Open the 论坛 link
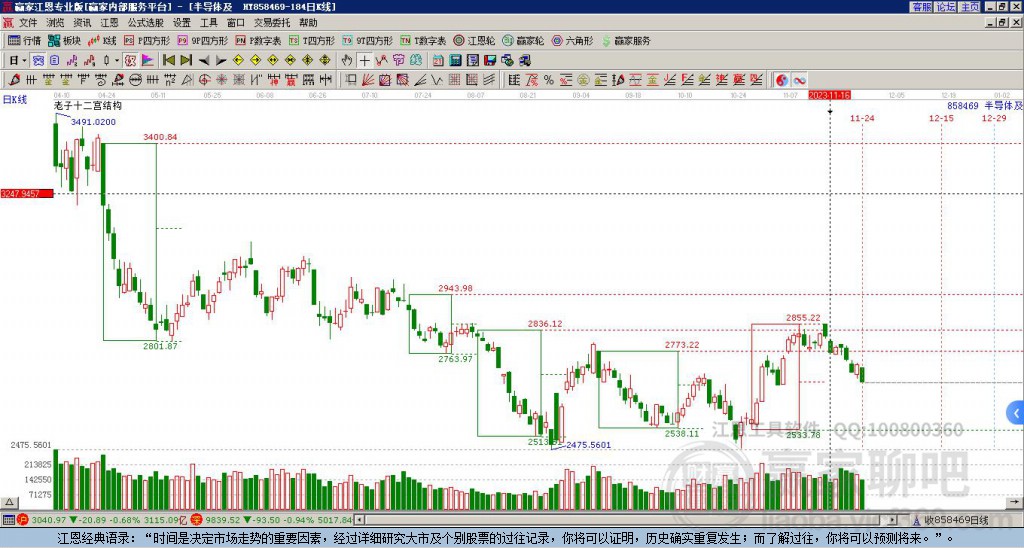This screenshot has width=1024, height=548. tap(945, 7)
